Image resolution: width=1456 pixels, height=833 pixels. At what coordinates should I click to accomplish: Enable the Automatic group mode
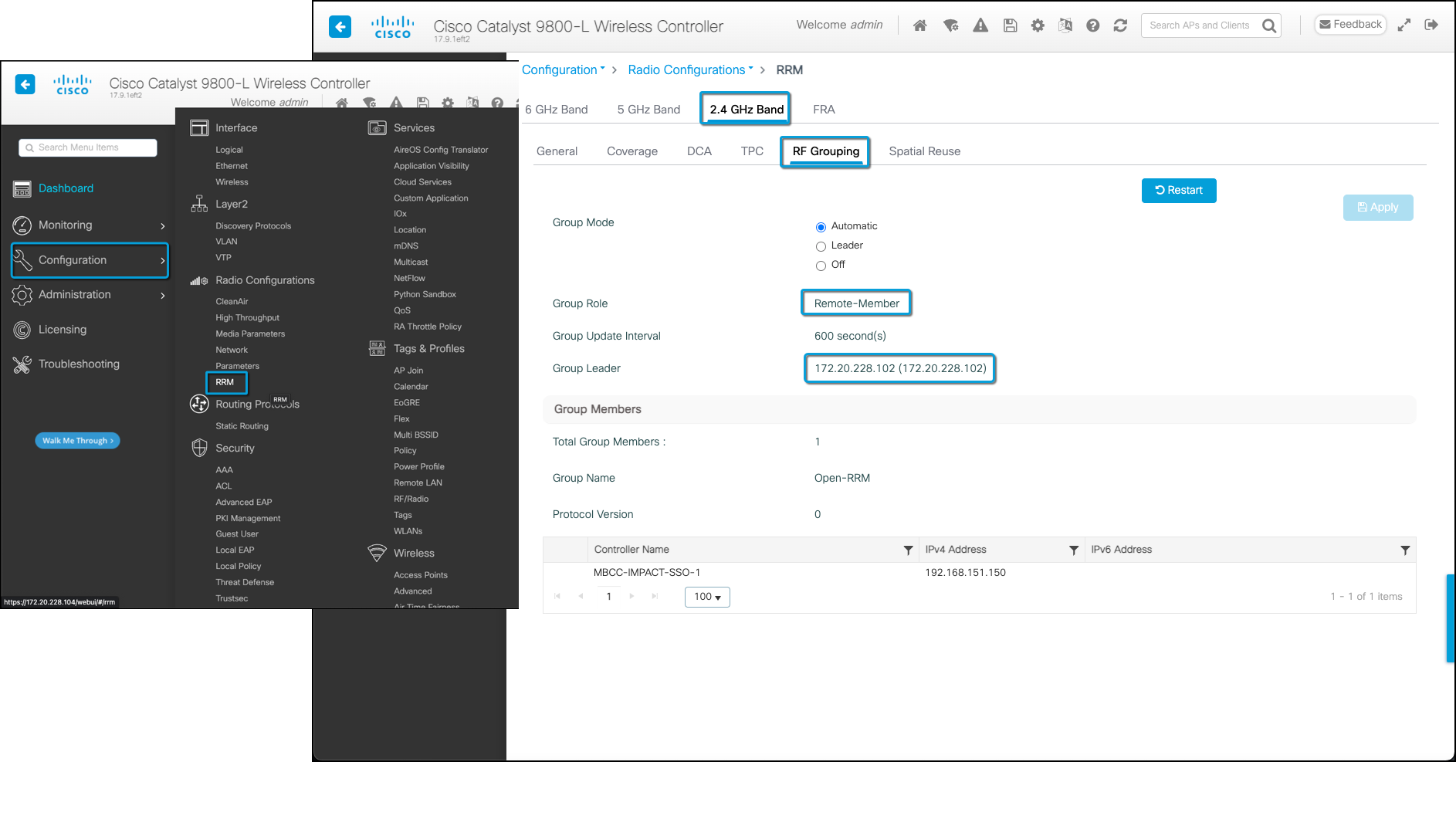pyautogui.click(x=821, y=227)
